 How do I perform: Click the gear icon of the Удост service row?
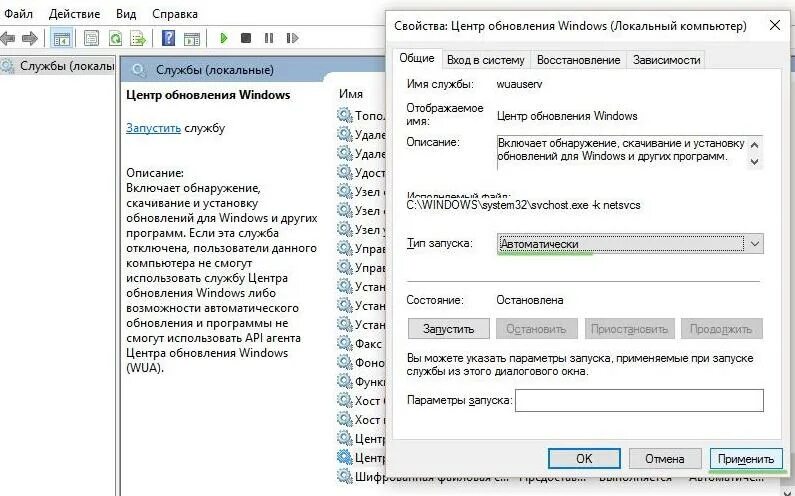[345, 172]
